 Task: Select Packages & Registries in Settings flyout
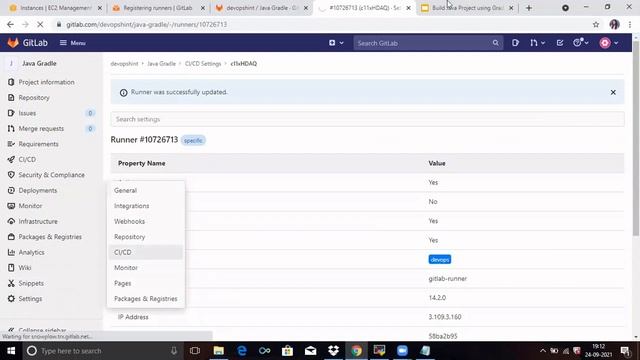[146, 299]
